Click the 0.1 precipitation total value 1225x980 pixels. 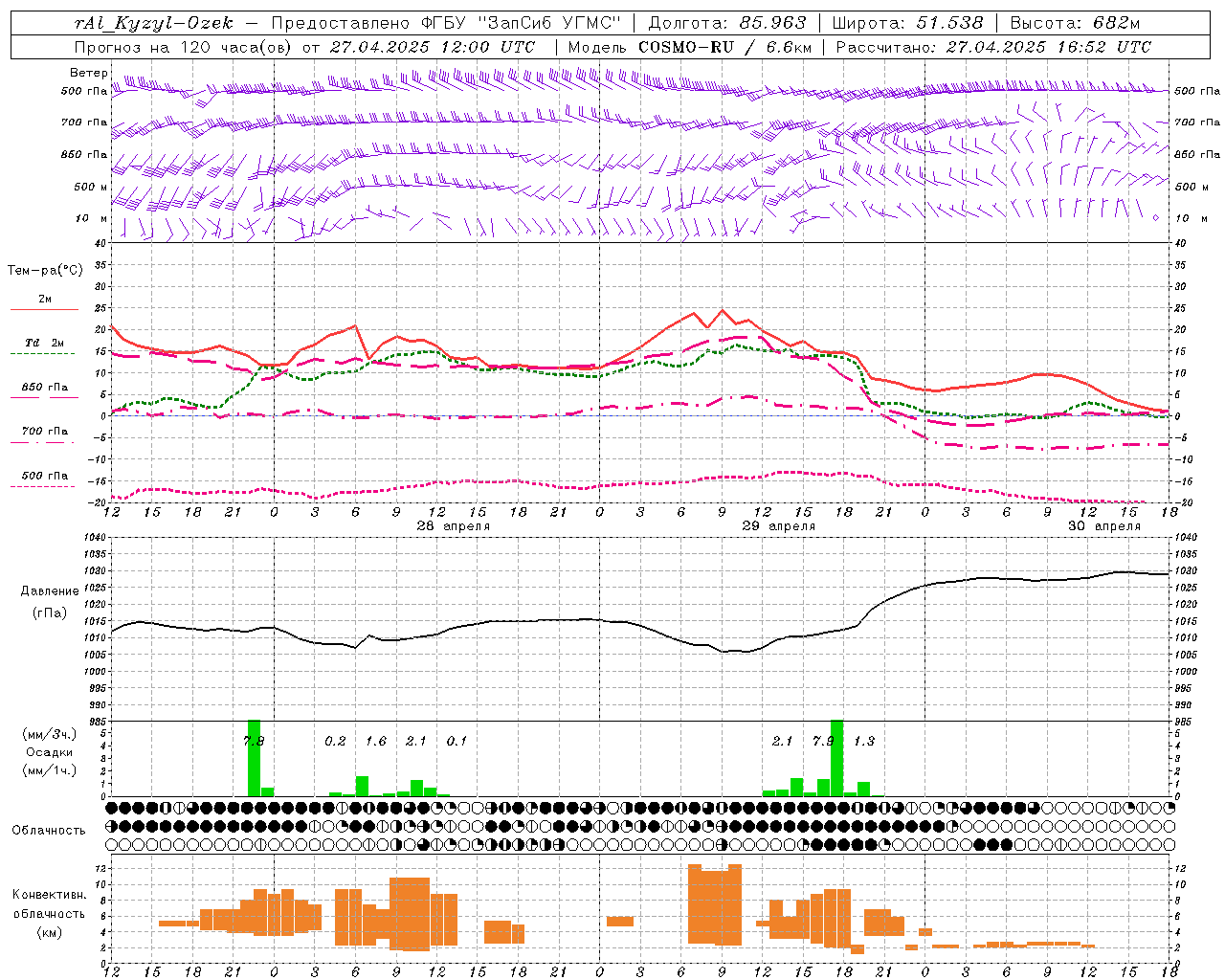click(x=457, y=741)
